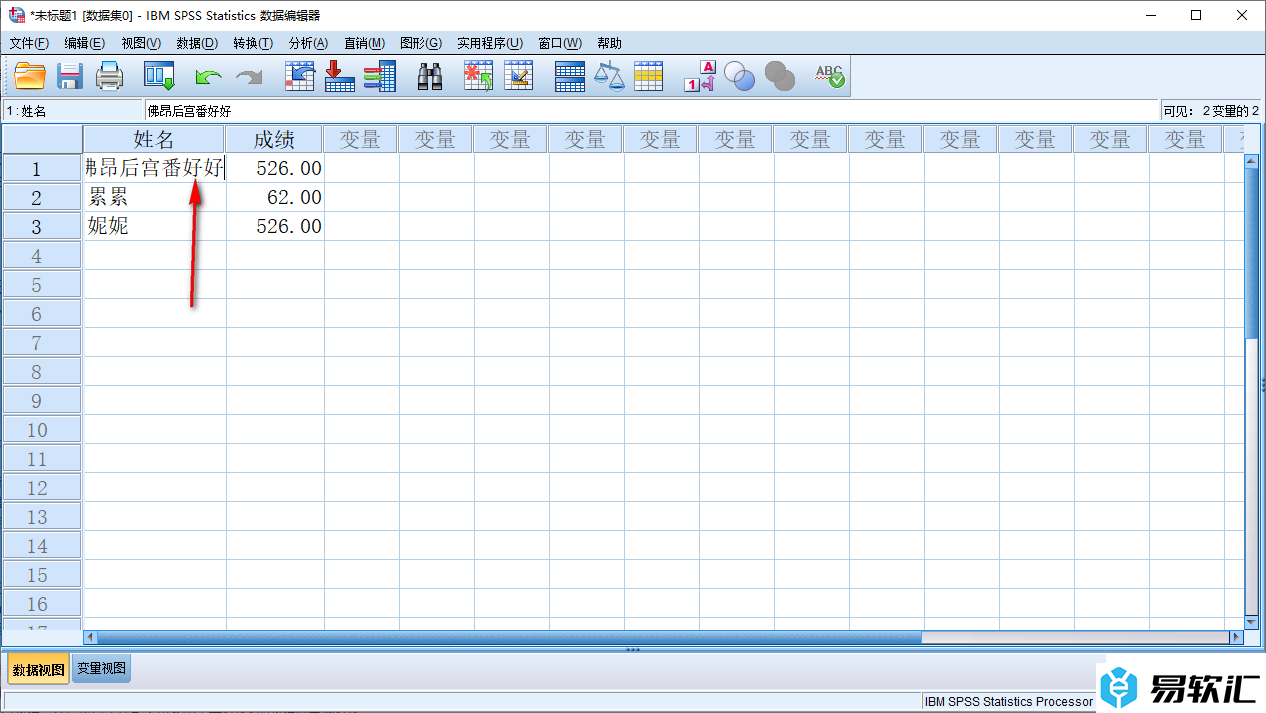Open the 分析(A) menu

point(308,43)
